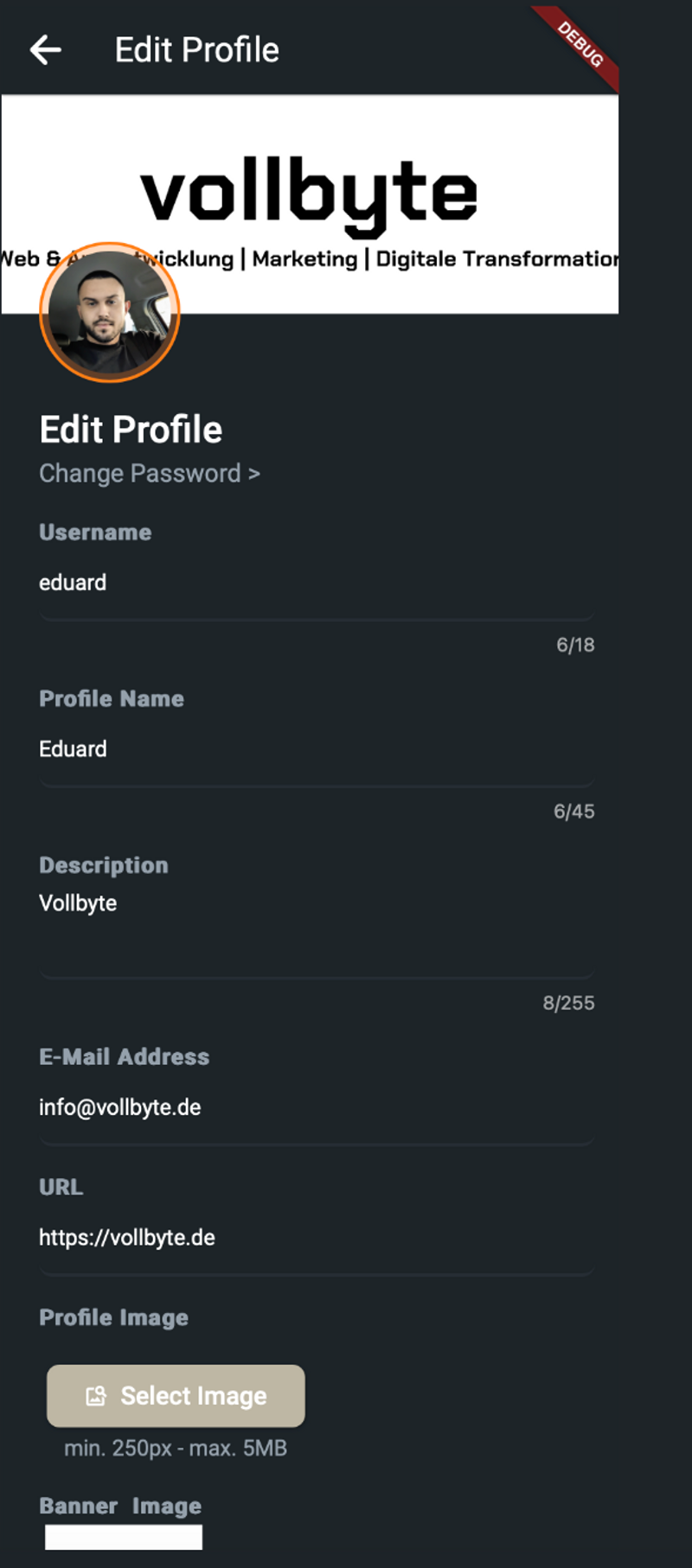The width and height of the screenshot is (692, 1568).
Task: Focus the URL field https://vollbyte.de
Action: [316, 1238]
